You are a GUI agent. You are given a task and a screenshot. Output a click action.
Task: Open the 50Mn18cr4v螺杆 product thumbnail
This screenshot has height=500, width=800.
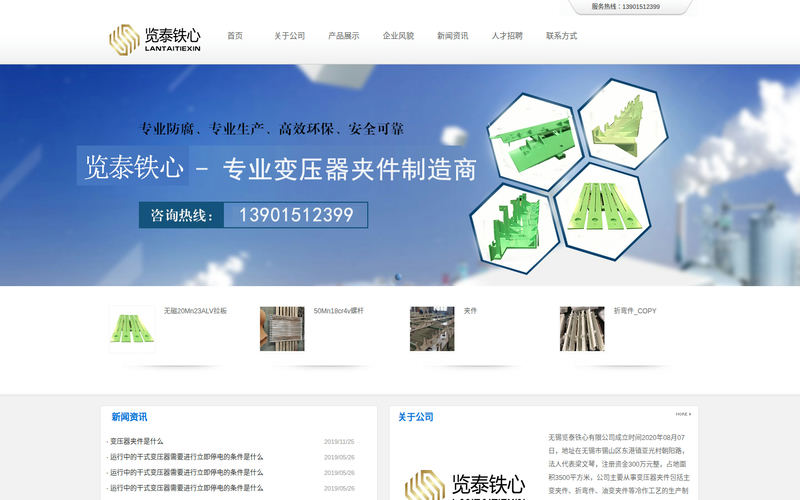click(282, 329)
